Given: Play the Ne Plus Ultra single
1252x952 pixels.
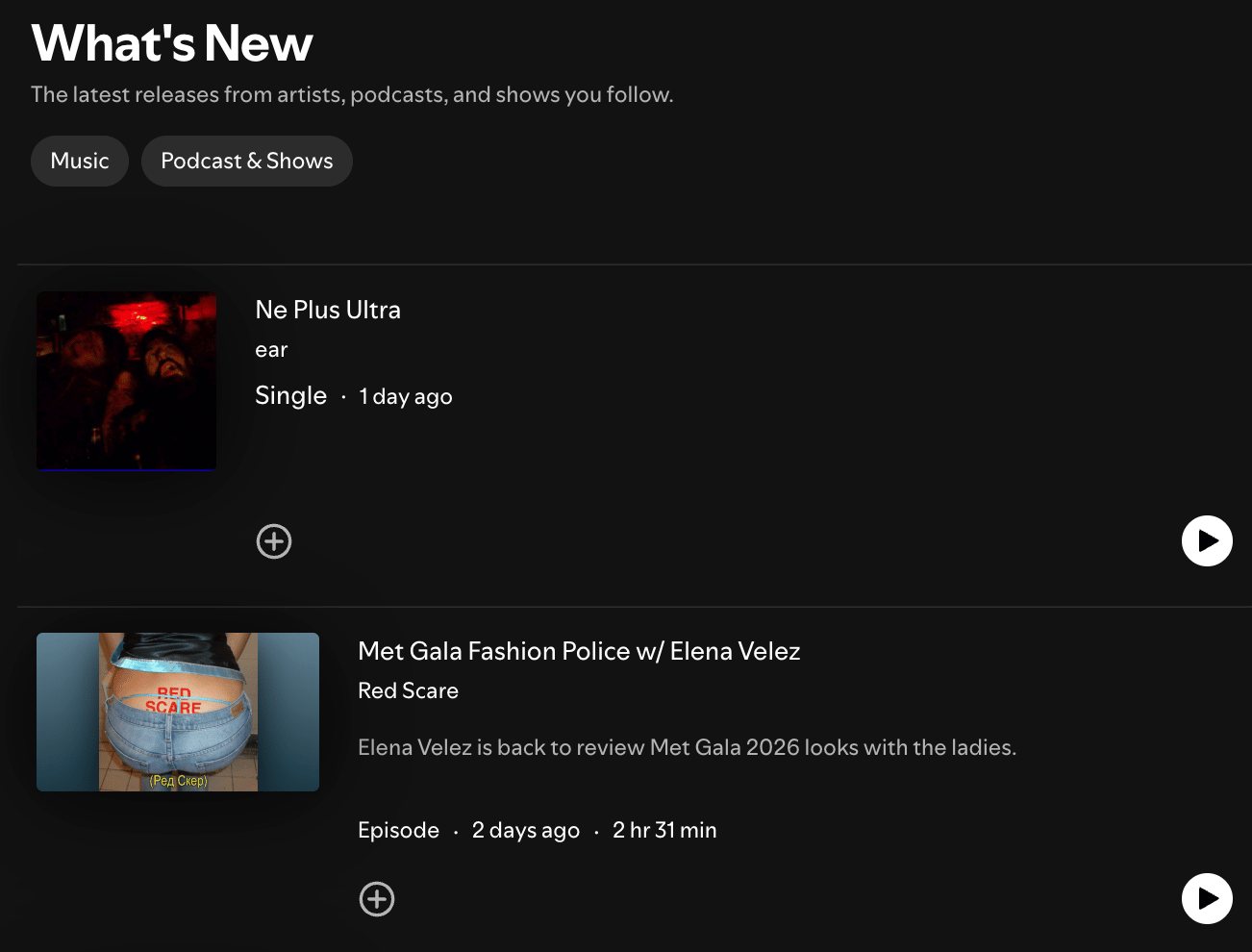Looking at the screenshot, I should click(x=1207, y=541).
